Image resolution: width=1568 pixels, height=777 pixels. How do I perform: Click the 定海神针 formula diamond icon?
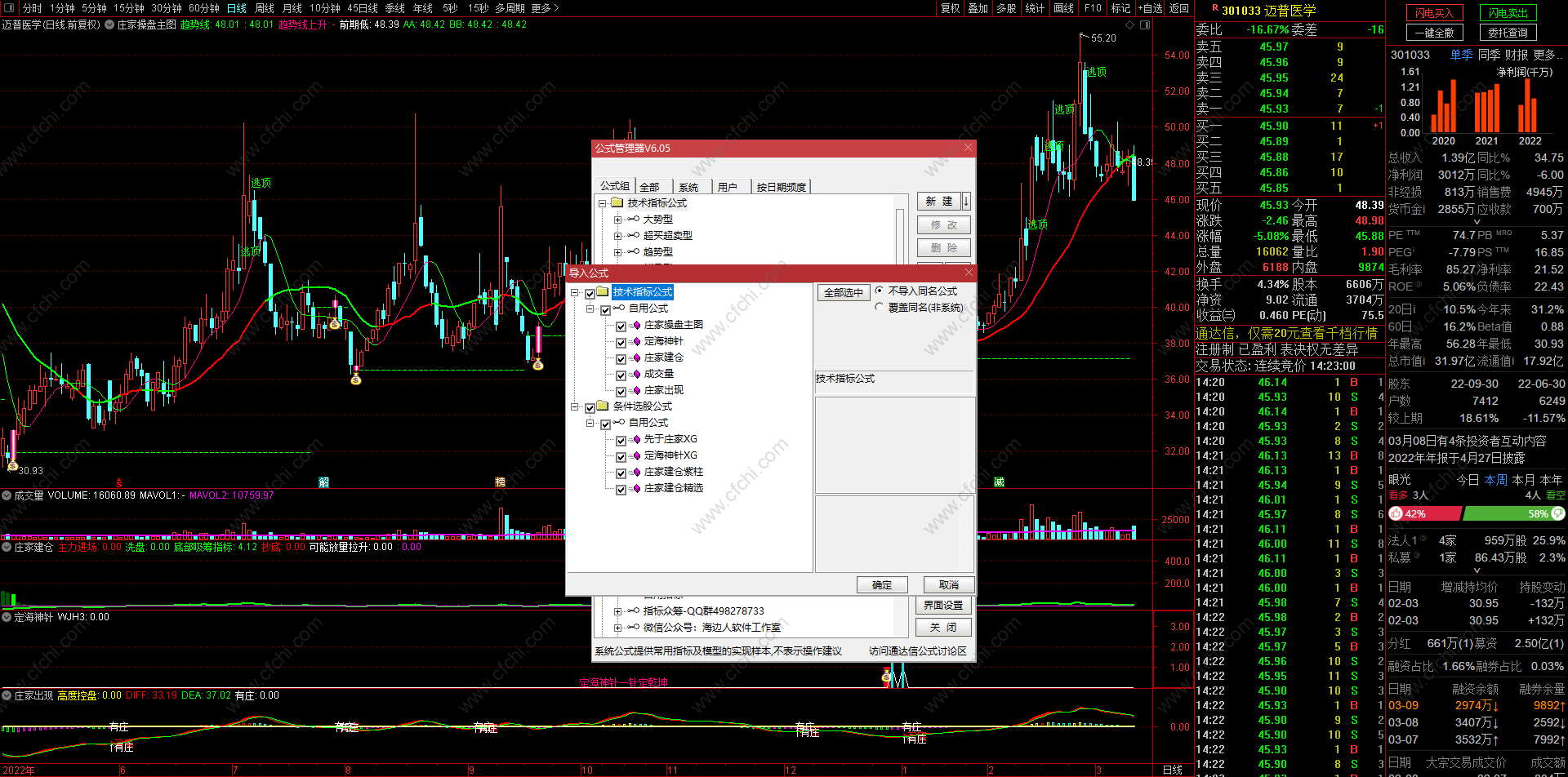(637, 341)
